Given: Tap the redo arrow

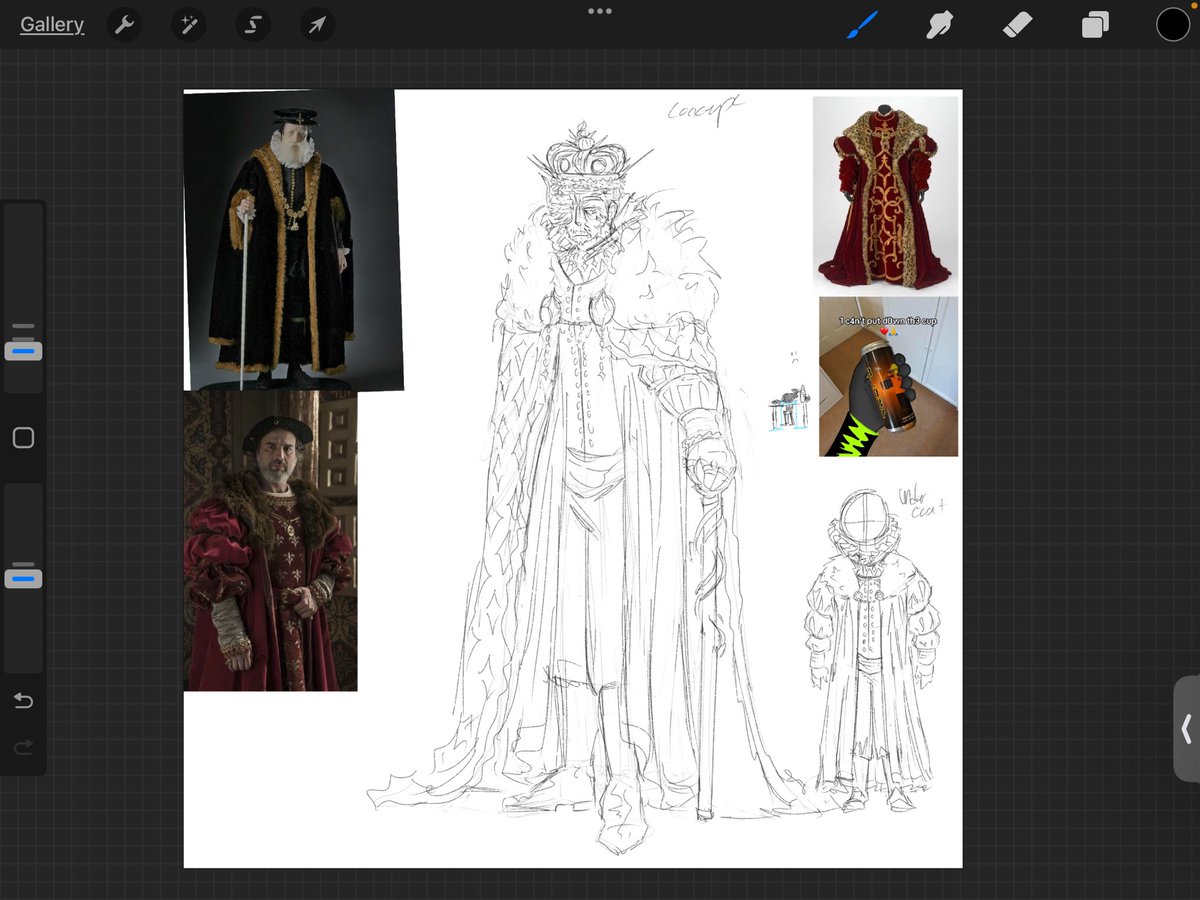Looking at the screenshot, I should (x=23, y=747).
